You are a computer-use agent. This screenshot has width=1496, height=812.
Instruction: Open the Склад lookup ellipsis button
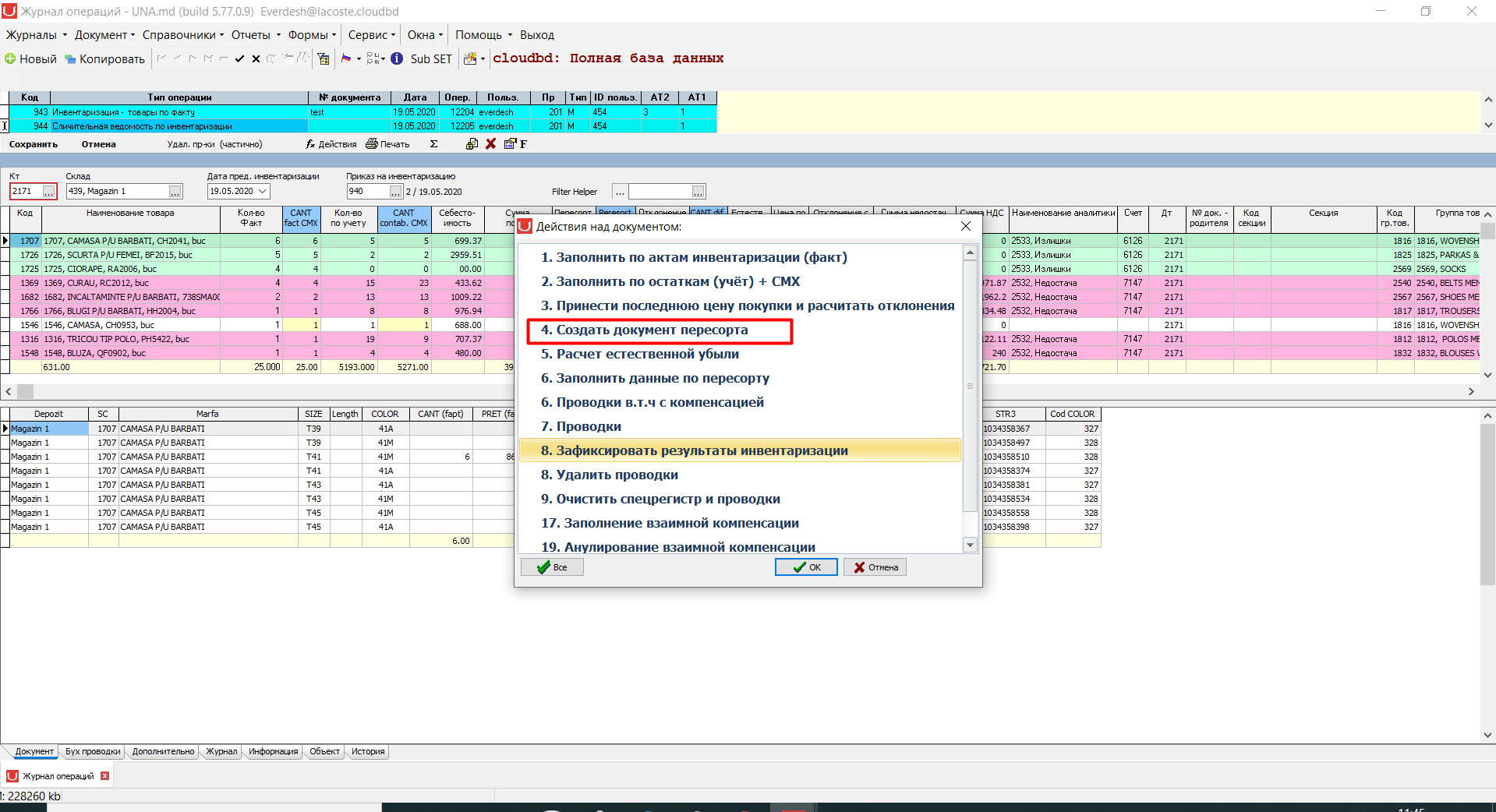pos(175,191)
